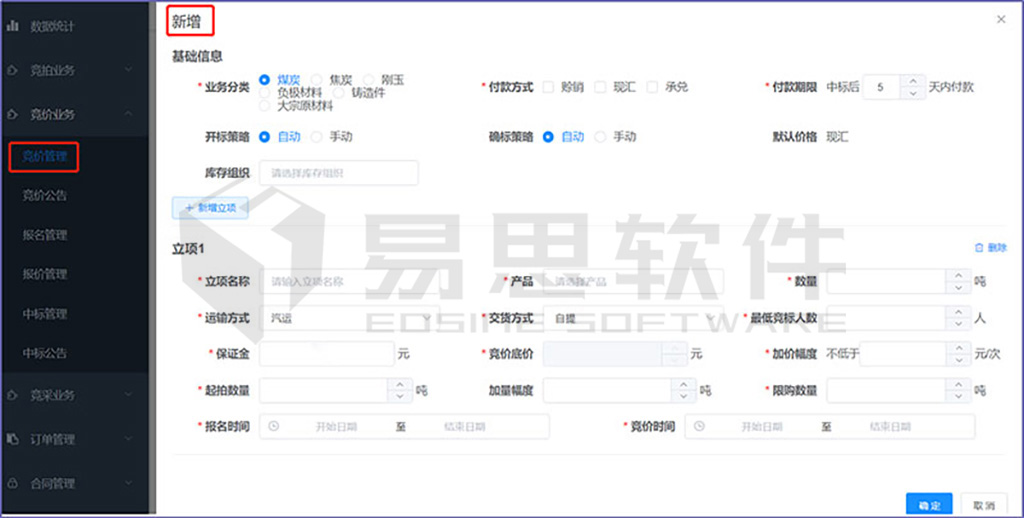The height and width of the screenshot is (518, 1024).
Task: Click the plus icon on 新增立项
Action: (188, 207)
